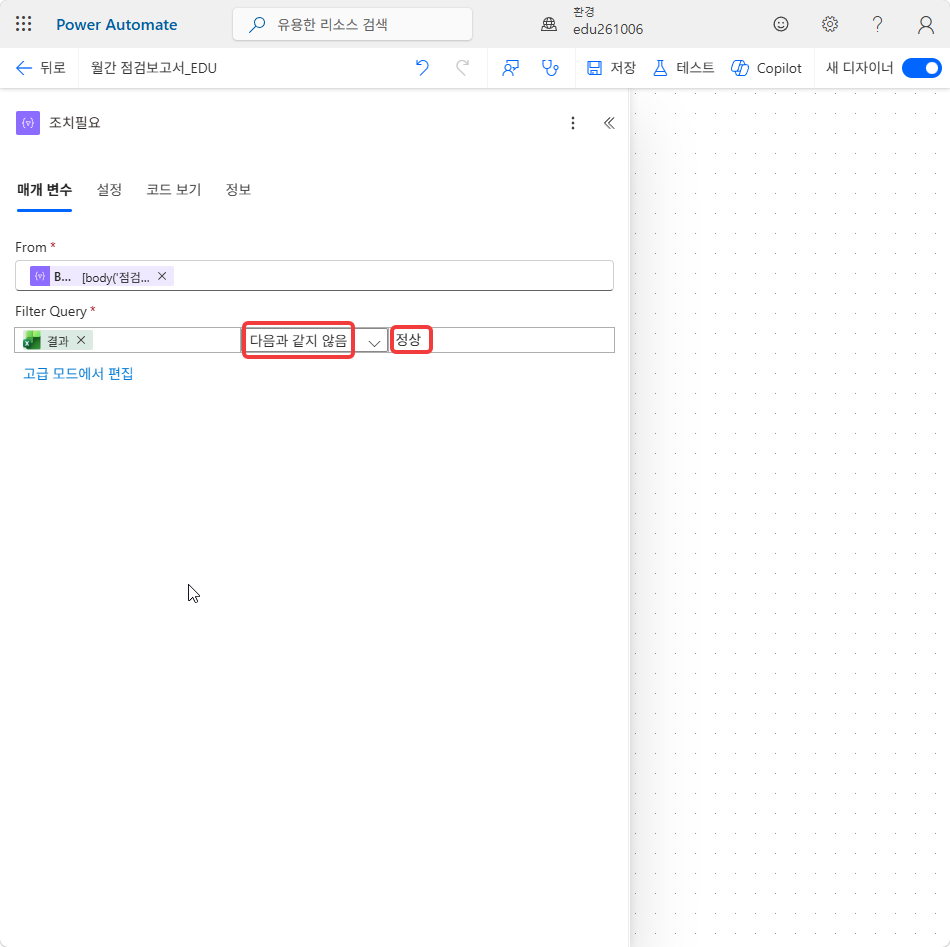Screen dimensions: 950x947
Task: Open the feedback smiley icon
Action: [x=780, y=24]
